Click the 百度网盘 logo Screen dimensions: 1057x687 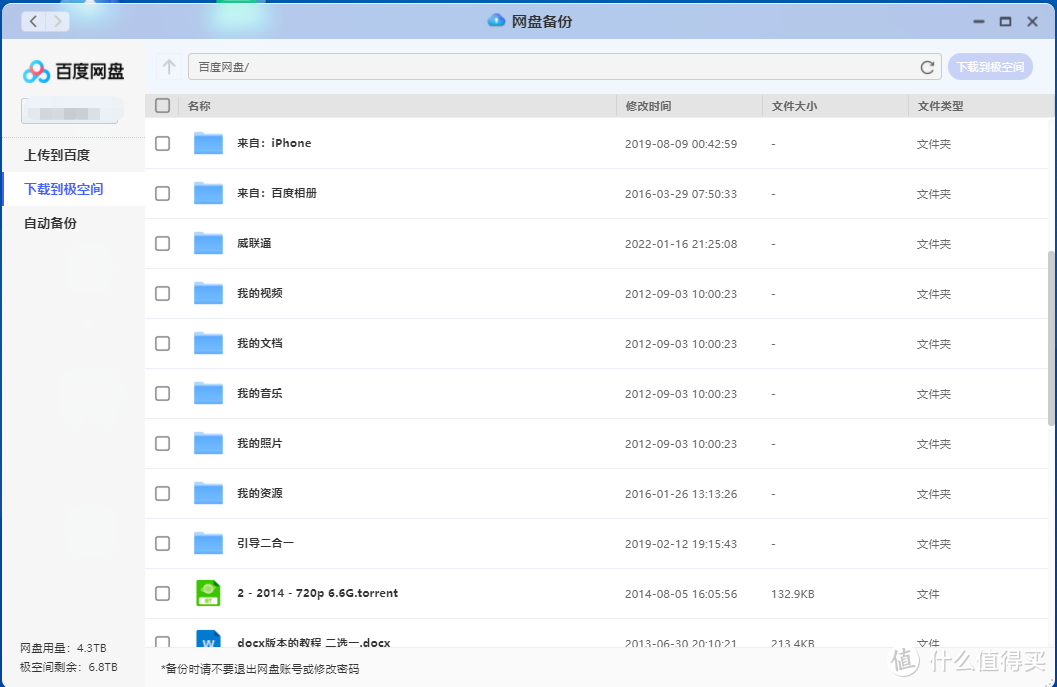coord(74,71)
